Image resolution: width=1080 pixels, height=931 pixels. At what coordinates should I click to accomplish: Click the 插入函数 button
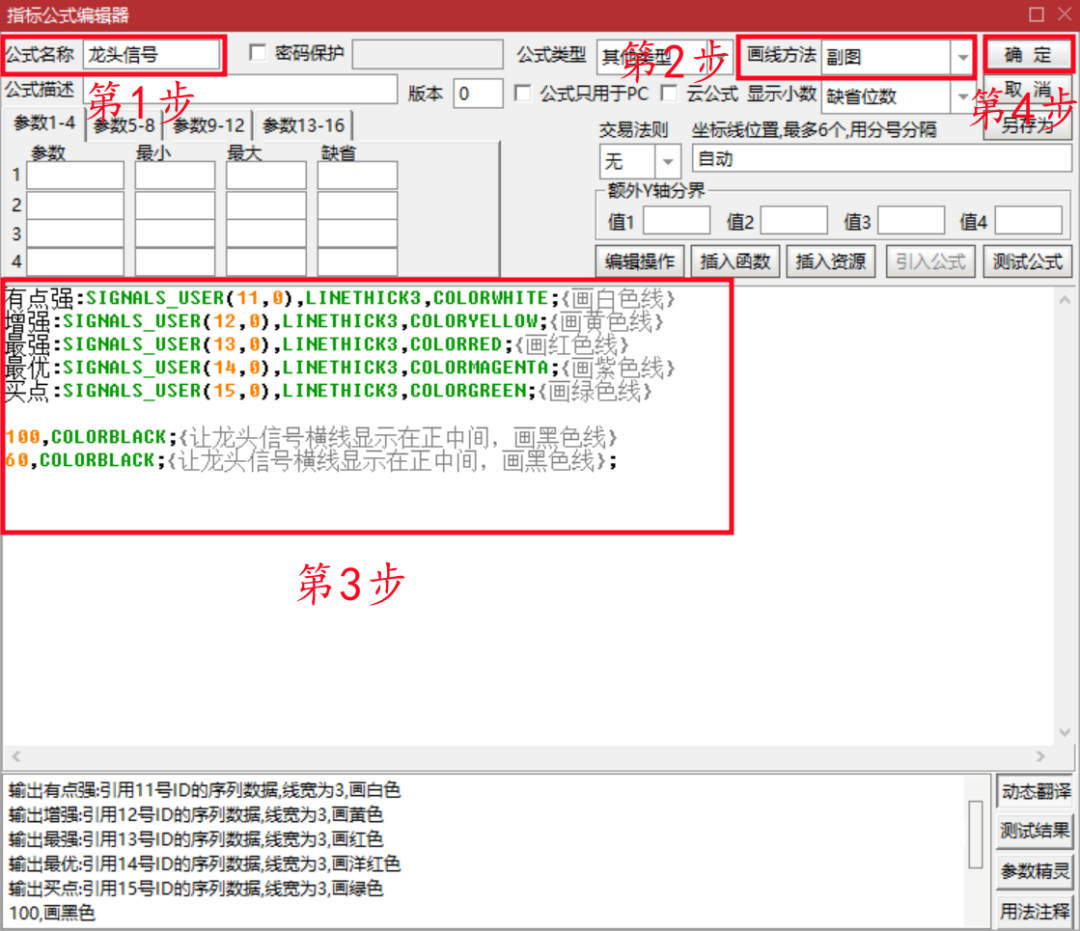(x=735, y=262)
